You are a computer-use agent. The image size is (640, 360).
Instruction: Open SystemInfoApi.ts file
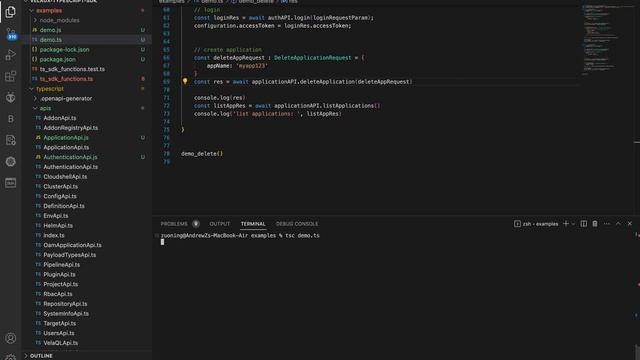pyautogui.click(x=66, y=314)
